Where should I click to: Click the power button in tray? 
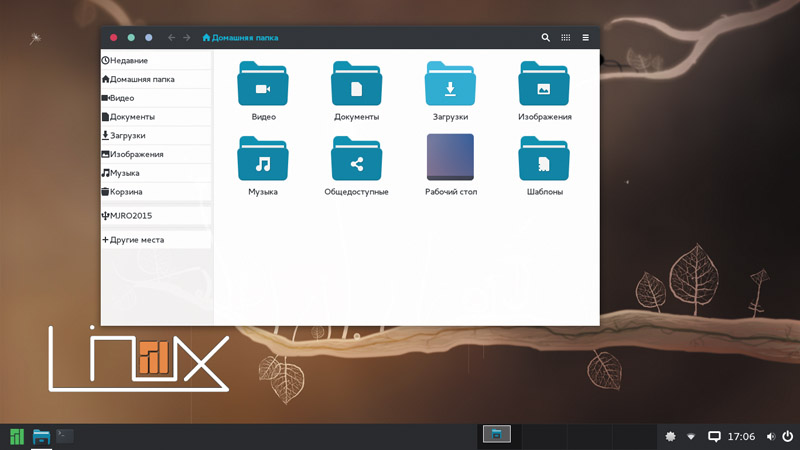click(788, 436)
